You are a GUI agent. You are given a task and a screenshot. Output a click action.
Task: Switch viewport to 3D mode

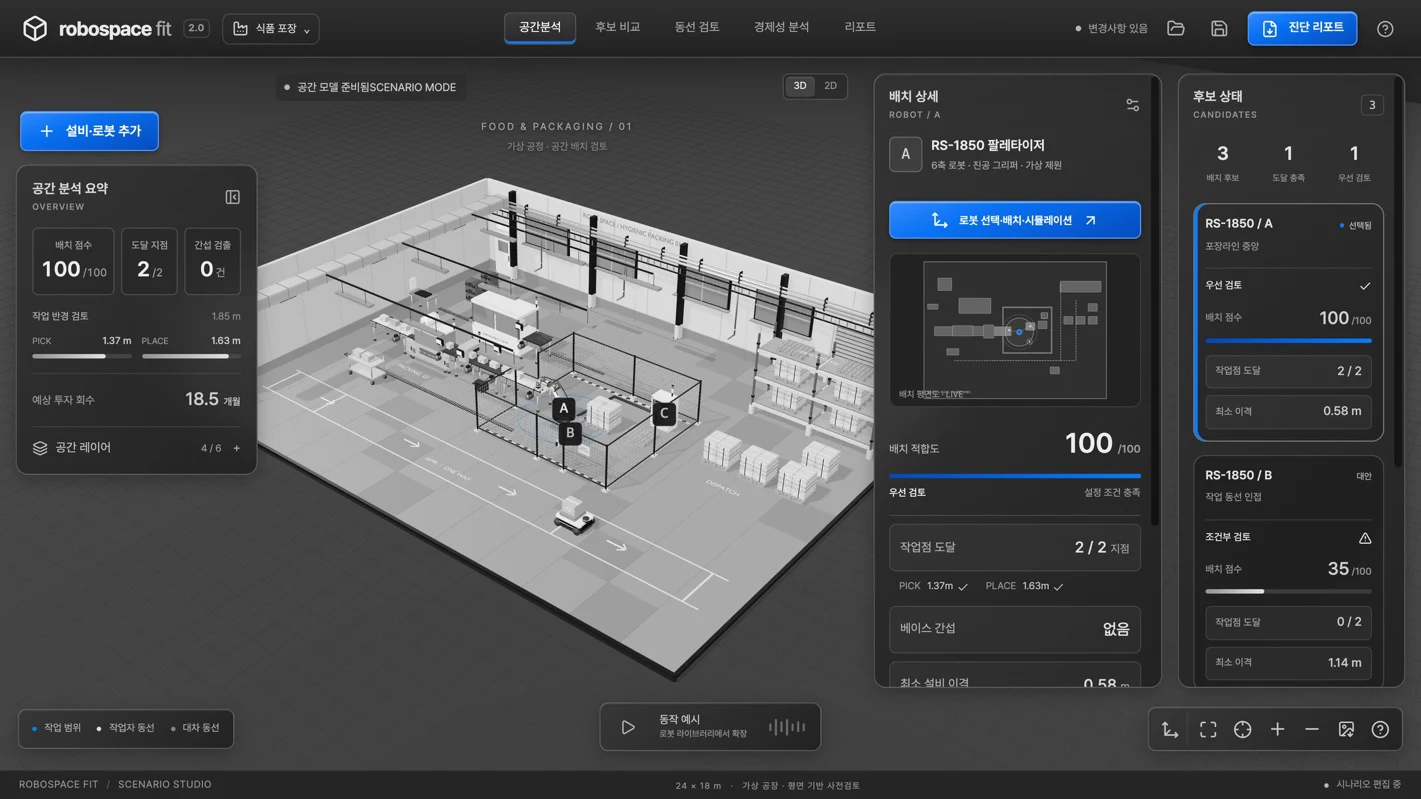coord(800,86)
